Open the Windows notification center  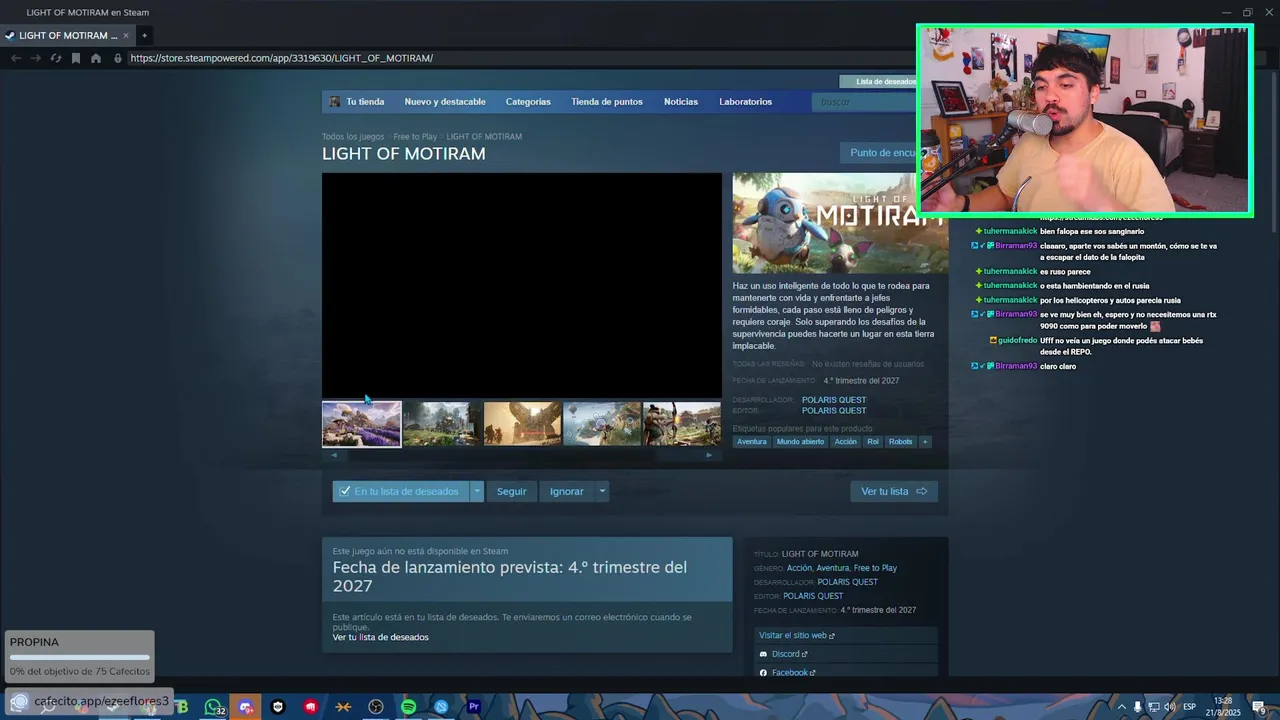pyautogui.click(x=1259, y=707)
